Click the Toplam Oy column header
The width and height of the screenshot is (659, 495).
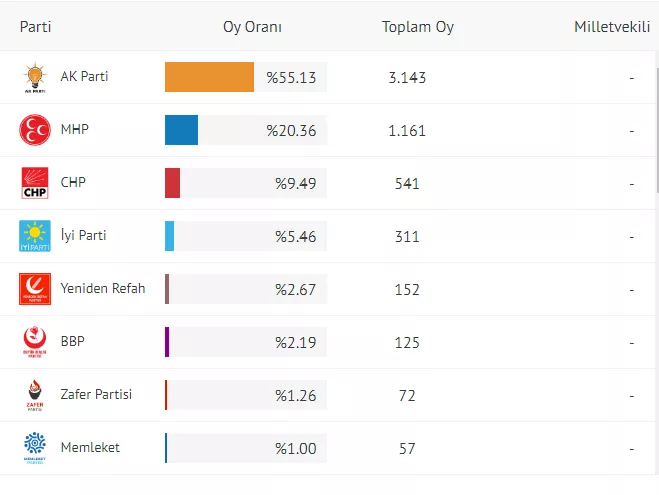[417, 27]
